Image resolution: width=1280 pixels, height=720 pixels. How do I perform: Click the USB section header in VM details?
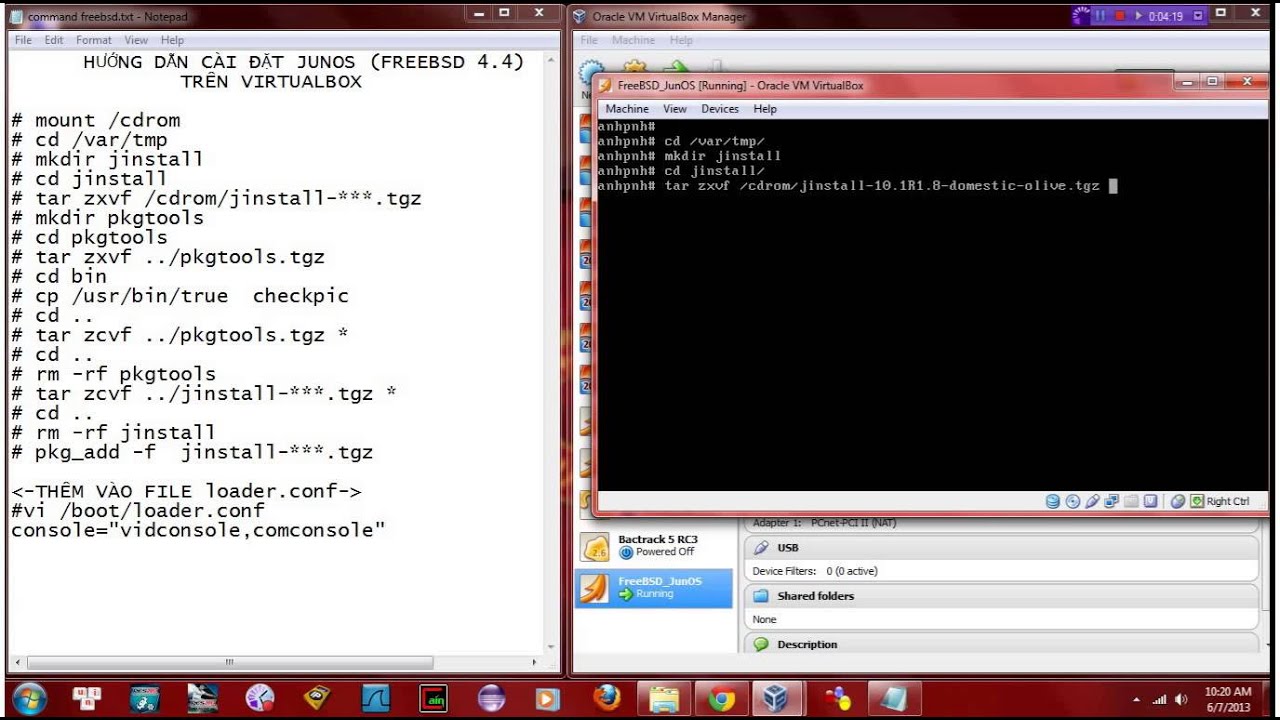point(1001,548)
